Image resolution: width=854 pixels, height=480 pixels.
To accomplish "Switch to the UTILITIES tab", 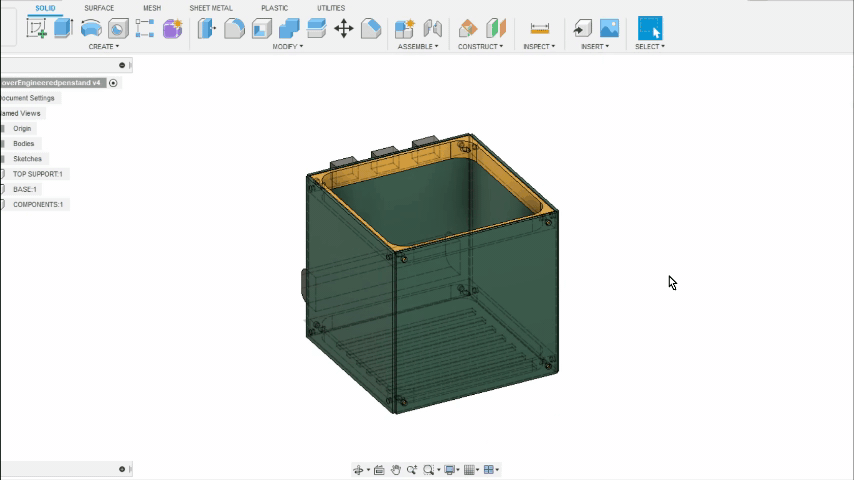I will tap(331, 8).
